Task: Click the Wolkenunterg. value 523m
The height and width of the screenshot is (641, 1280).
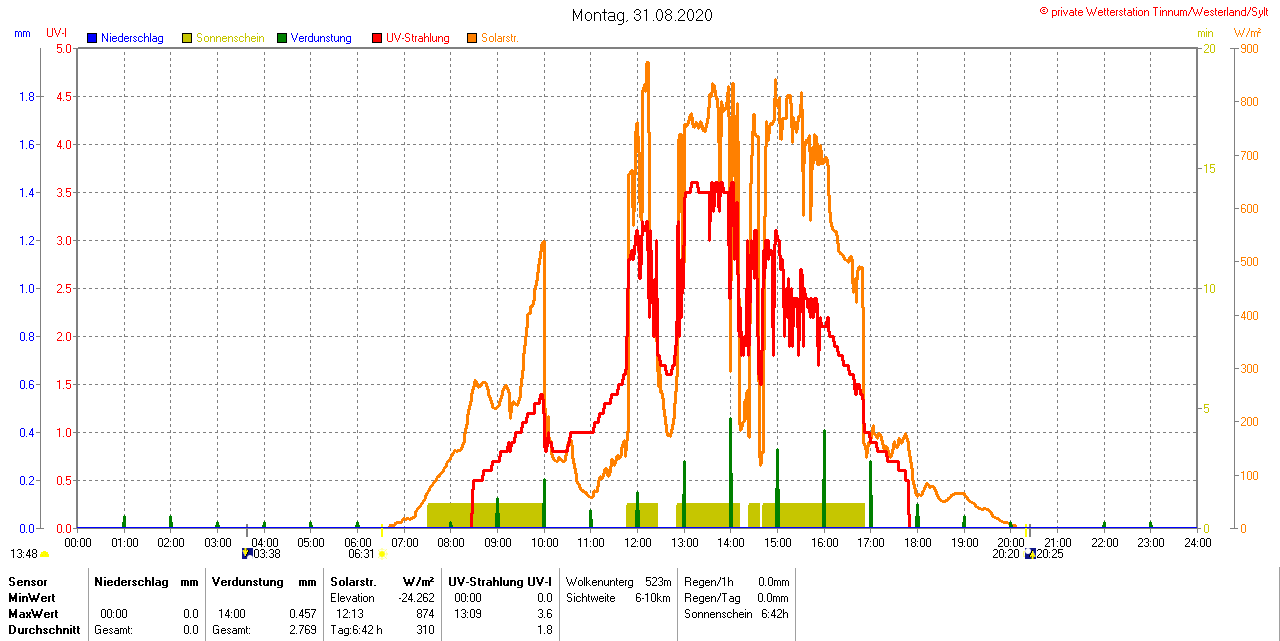Action: pyautogui.click(x=658, y=582)
